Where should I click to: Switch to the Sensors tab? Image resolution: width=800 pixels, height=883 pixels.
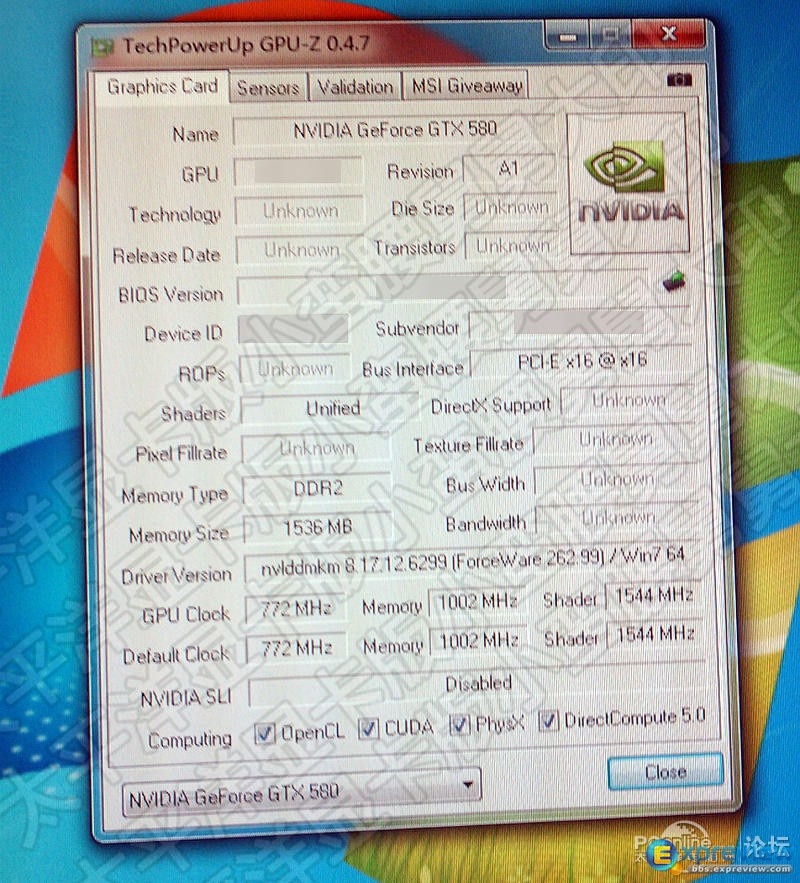tap(268, 87)
